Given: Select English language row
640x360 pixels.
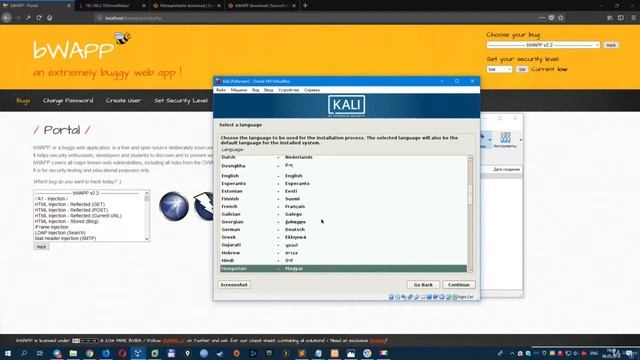Looking at the screenshot, I should pos(343,176).
